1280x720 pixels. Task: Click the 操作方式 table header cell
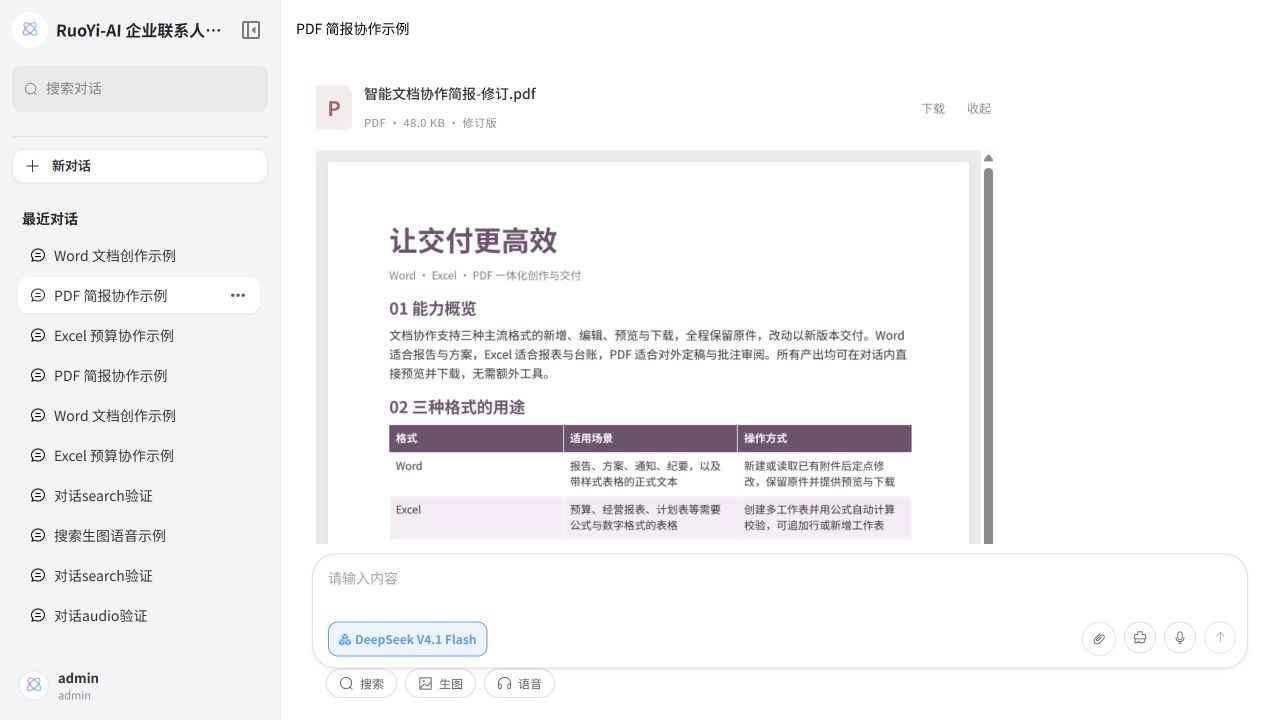(824, 438)
